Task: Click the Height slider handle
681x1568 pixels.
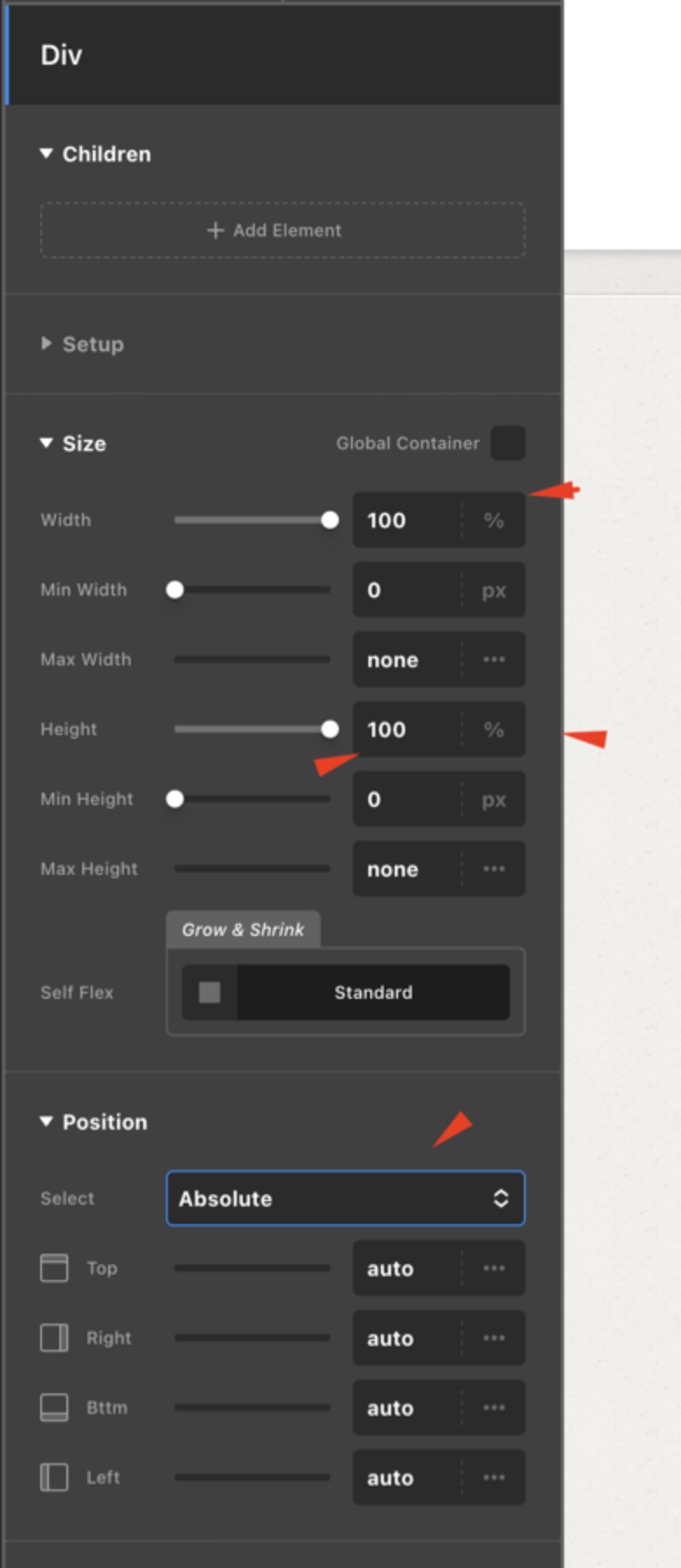Action: (330, 729)
